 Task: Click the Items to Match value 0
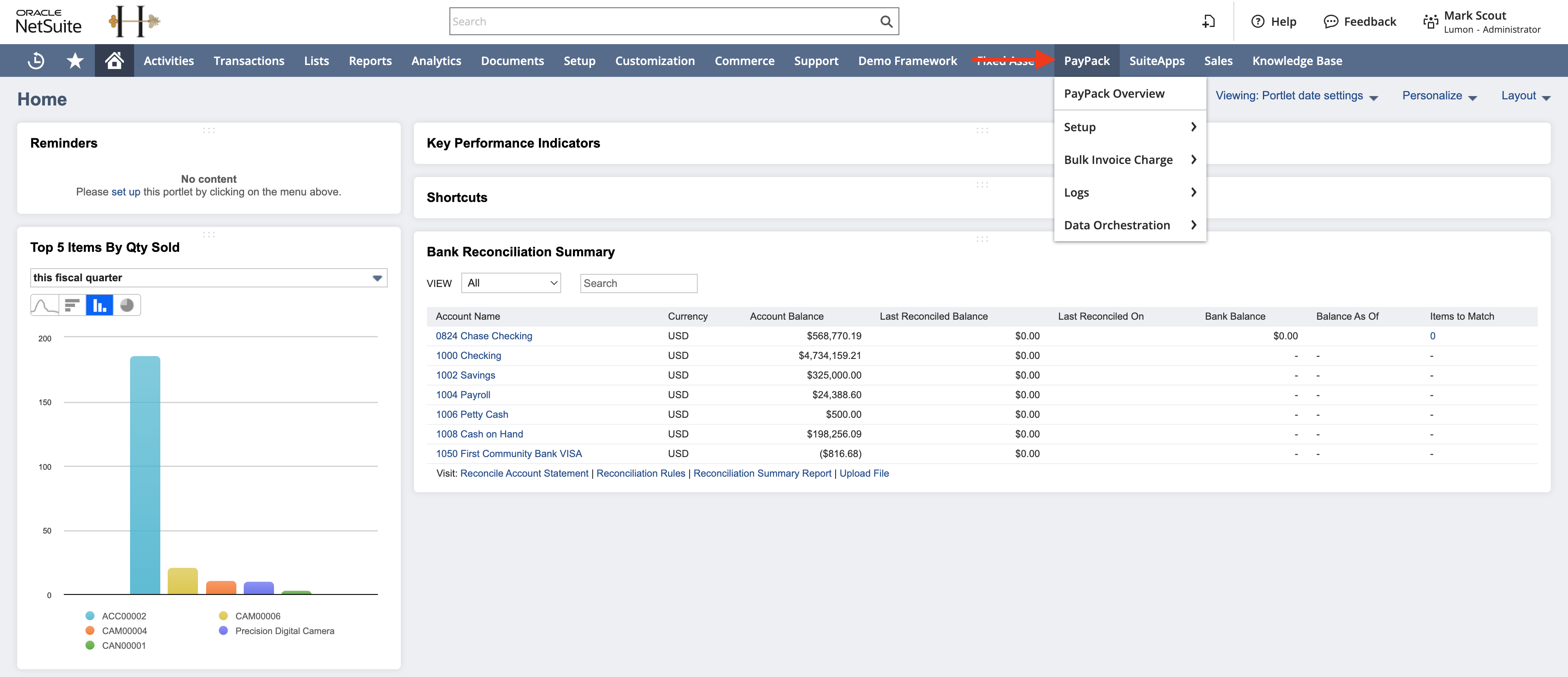1432,336
